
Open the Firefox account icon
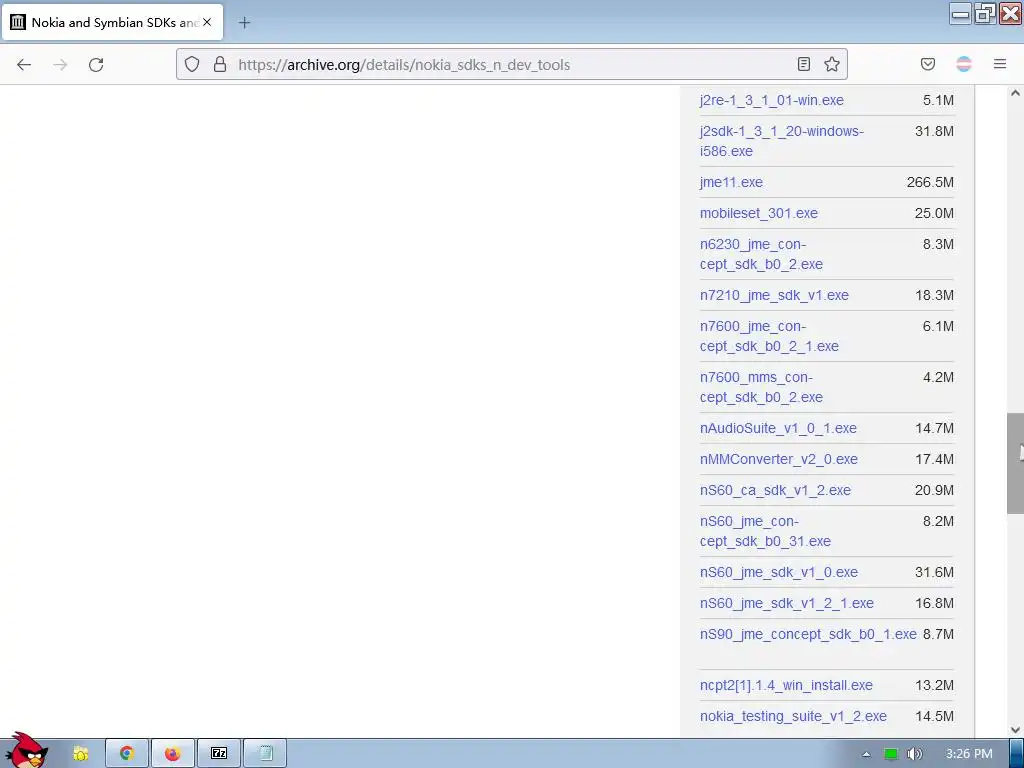tap(964, 64)
